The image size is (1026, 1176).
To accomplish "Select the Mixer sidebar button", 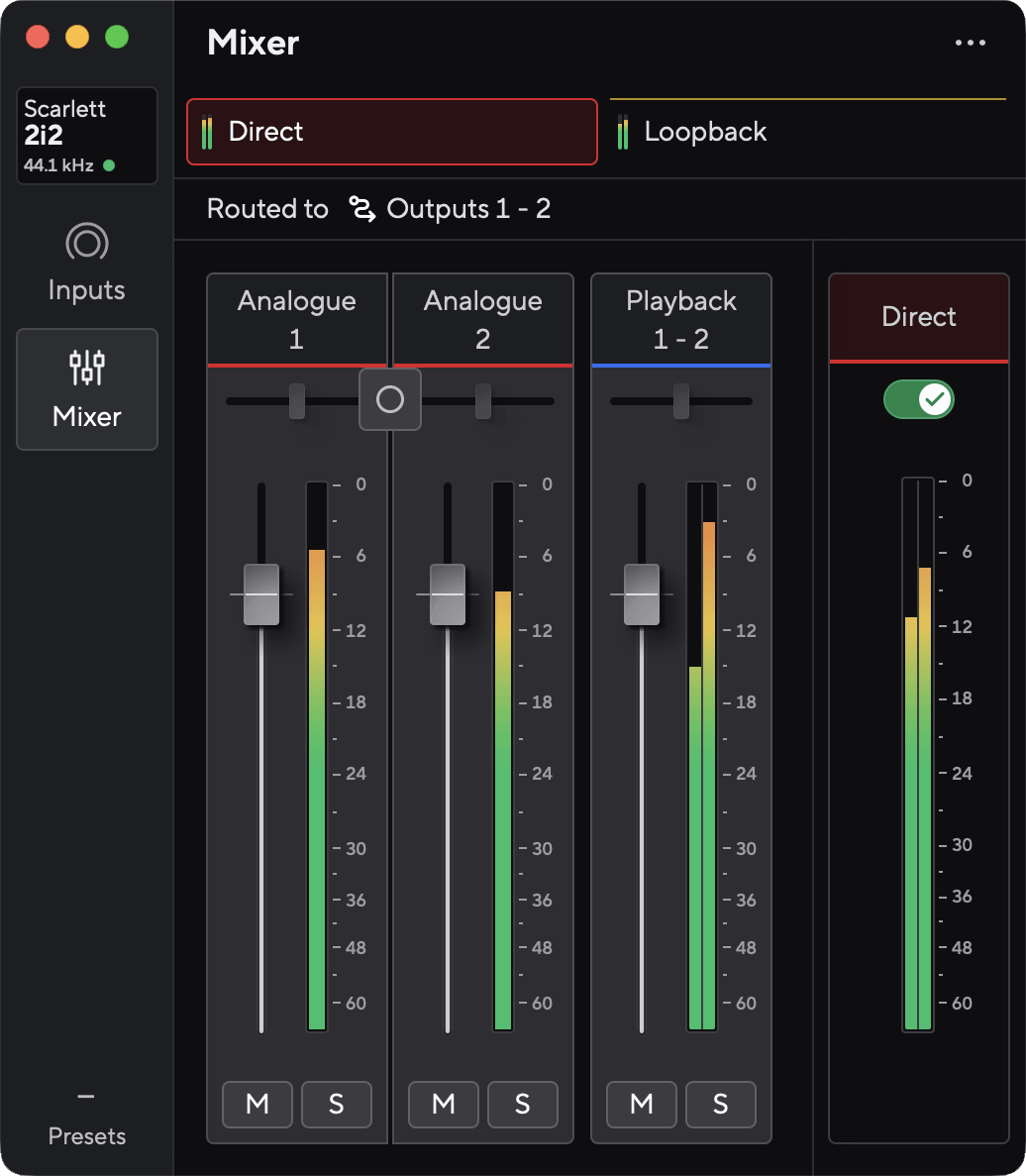I will 87,389.
